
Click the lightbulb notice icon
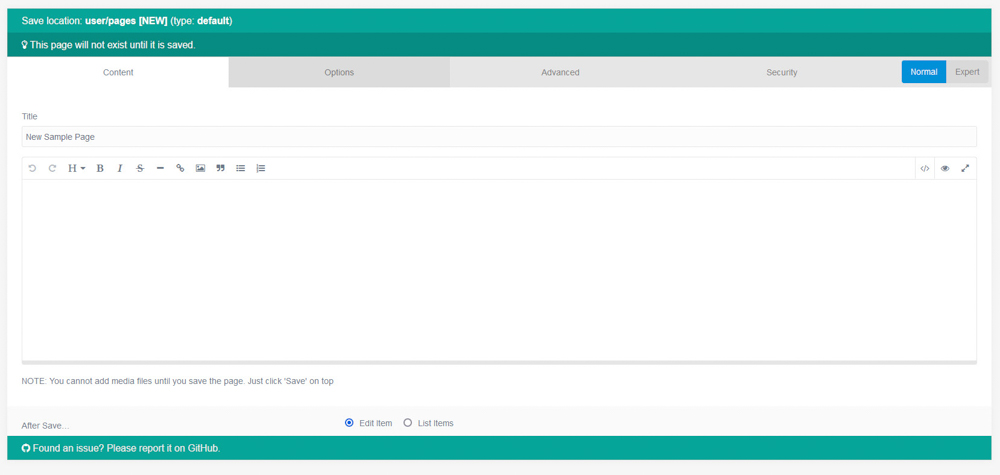coord(25,45)
